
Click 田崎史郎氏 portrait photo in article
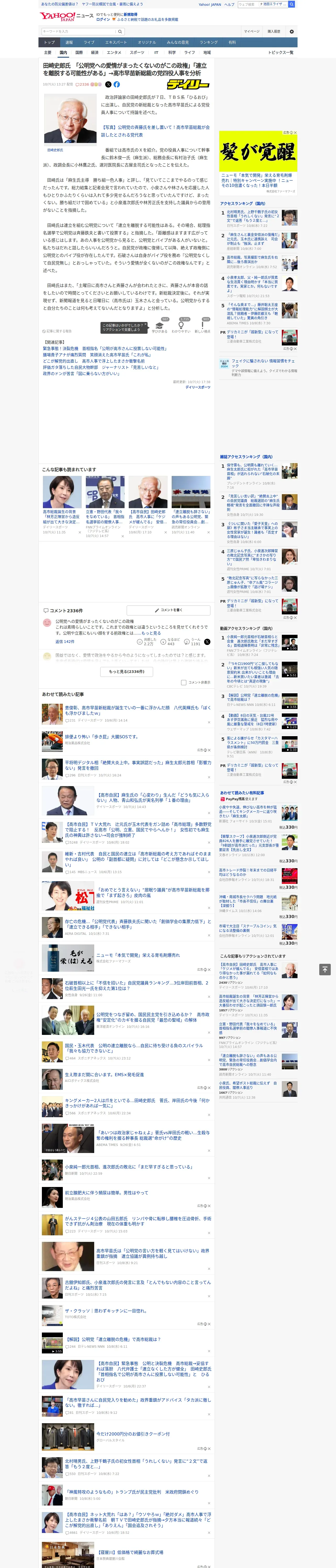click(70, 119)
